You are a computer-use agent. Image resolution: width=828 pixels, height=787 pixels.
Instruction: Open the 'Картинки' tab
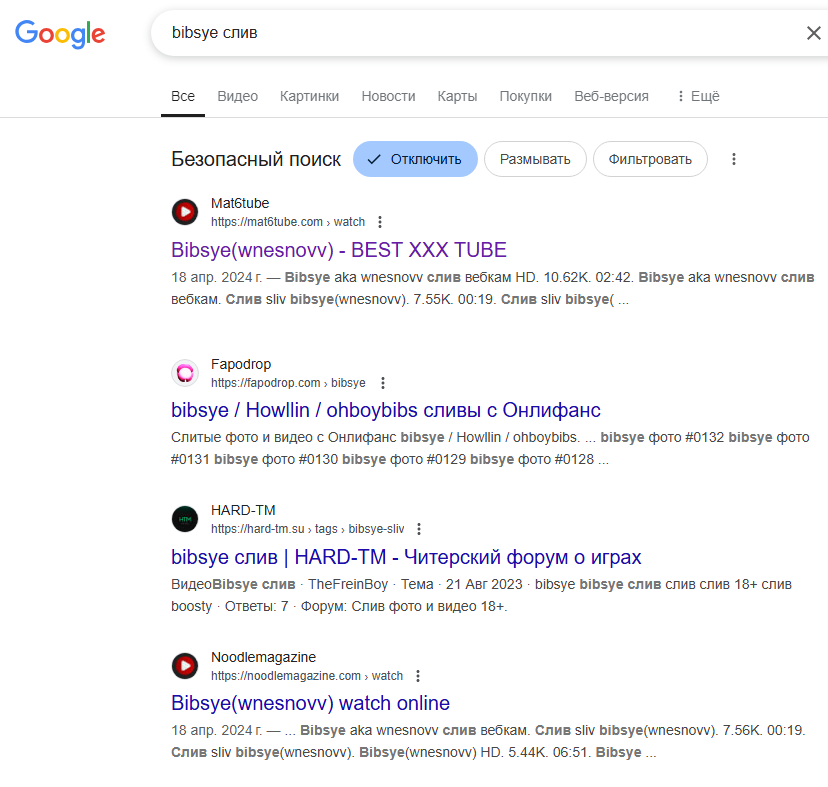[x=309, y=96]
